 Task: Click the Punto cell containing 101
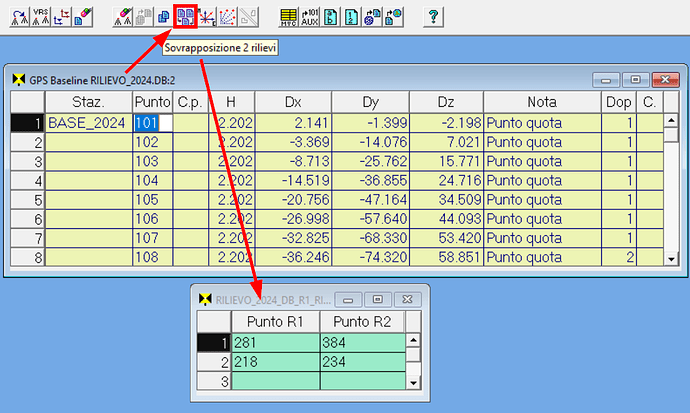[x=152, y=123]
